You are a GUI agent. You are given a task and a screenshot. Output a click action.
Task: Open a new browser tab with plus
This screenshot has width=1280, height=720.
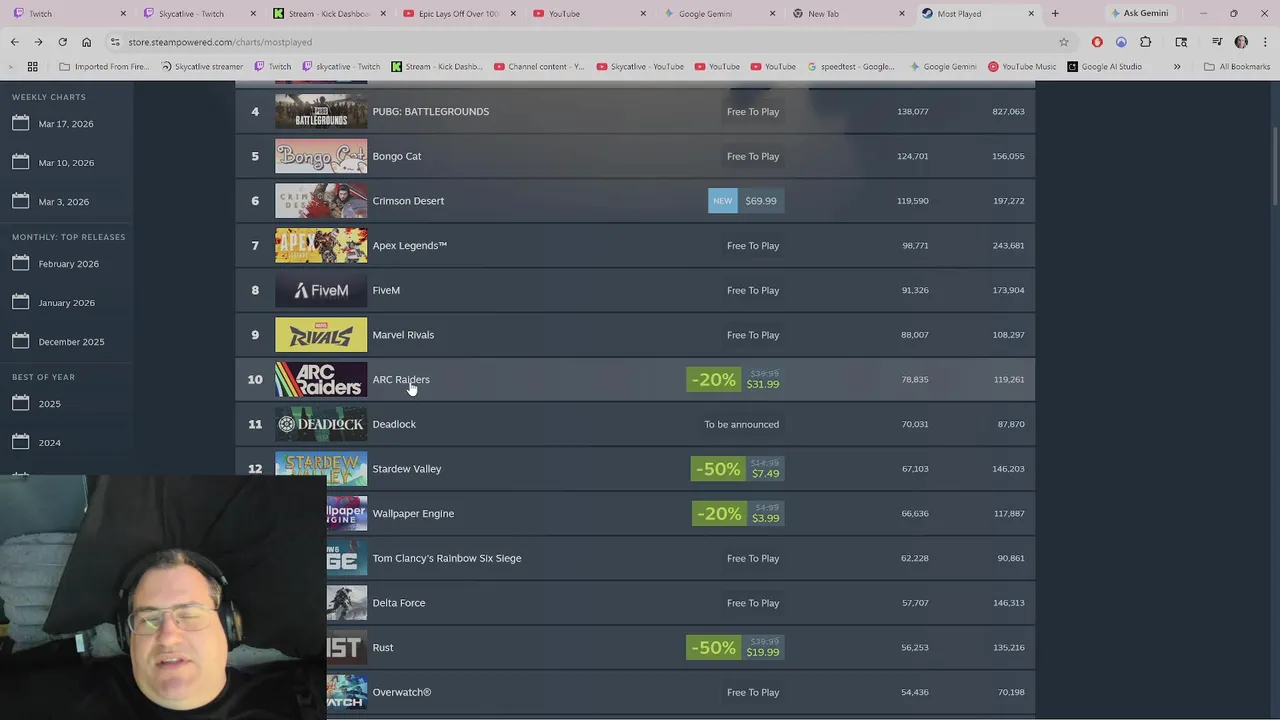[1055, 14]
